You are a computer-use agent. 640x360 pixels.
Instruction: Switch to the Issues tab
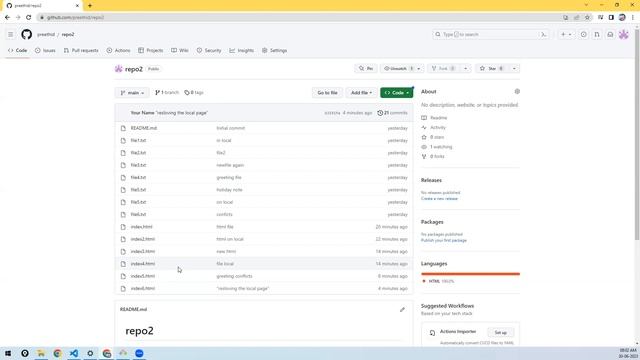point(45,51)
